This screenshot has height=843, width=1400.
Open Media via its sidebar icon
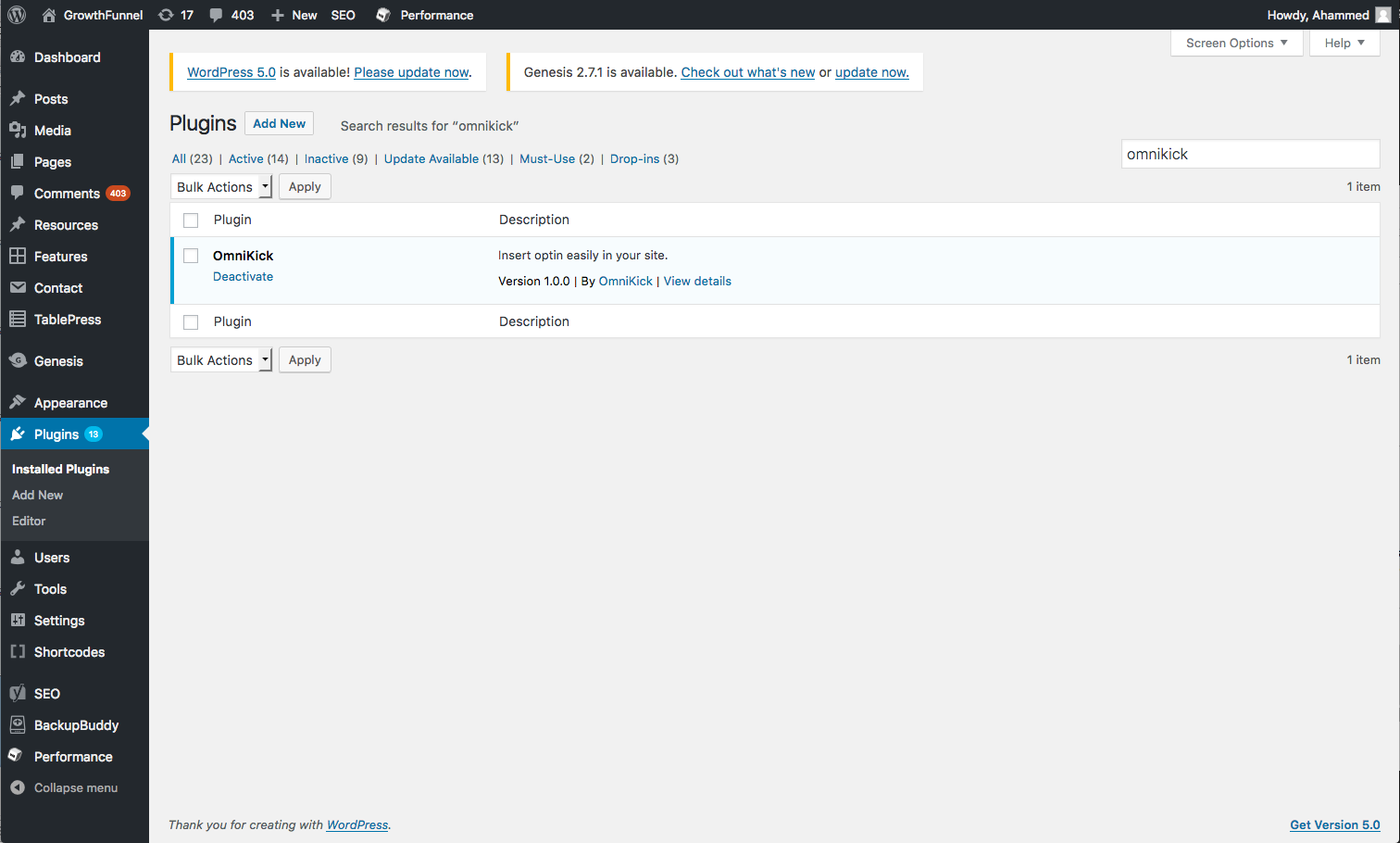(18, 130)
